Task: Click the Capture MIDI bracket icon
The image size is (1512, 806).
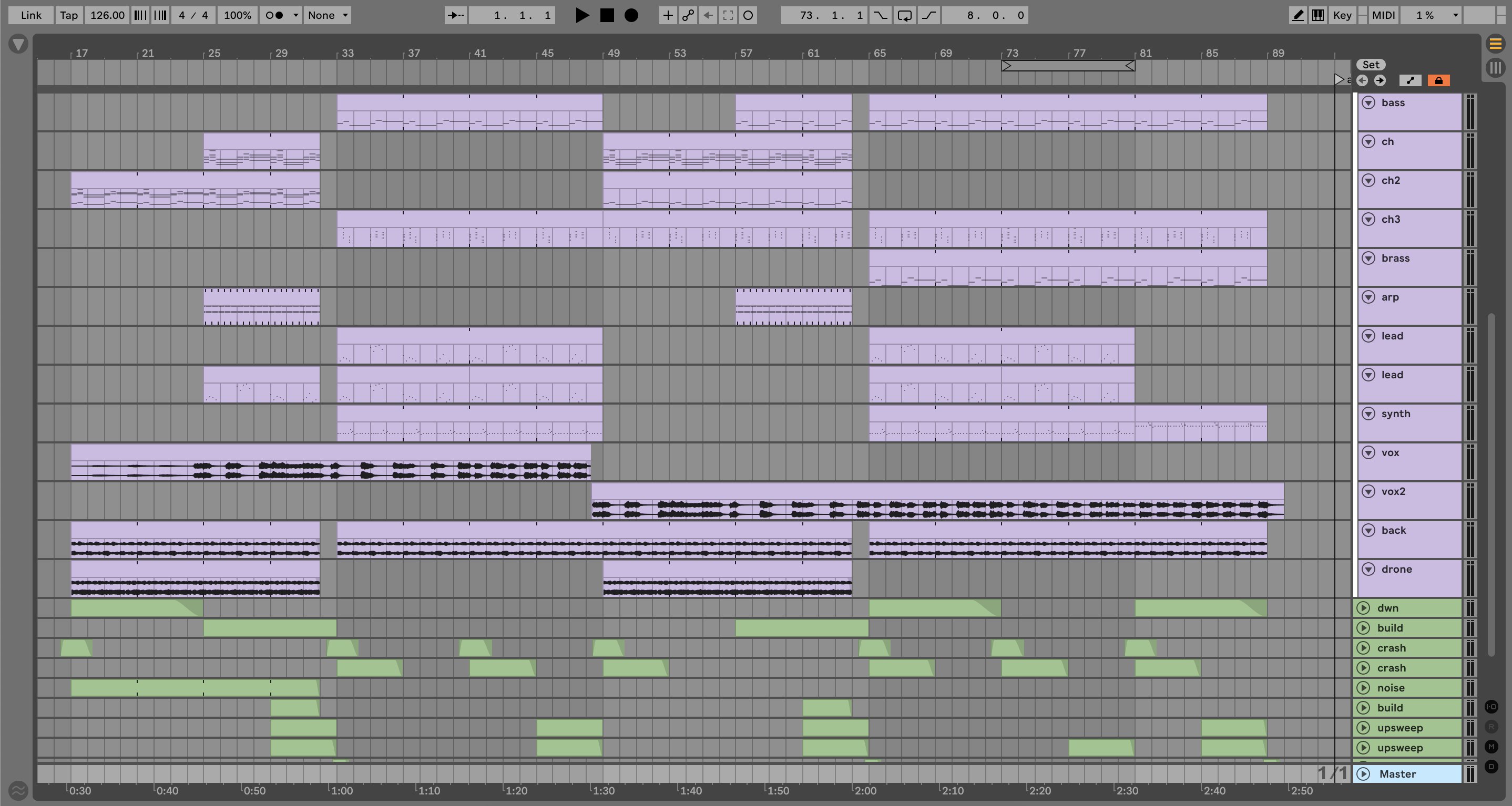Action: pos(728,15)
